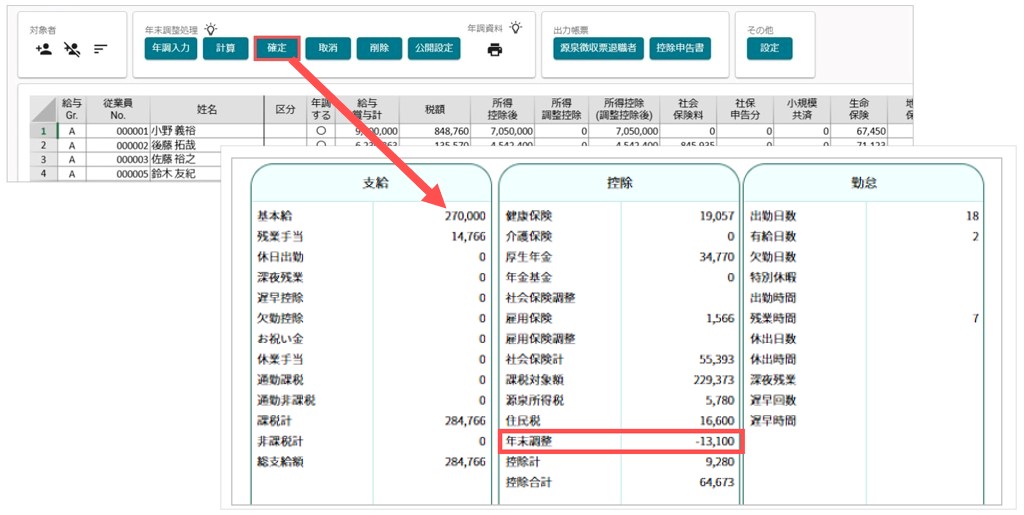The image size is (1024, 515).
Task: Toggle 年調する circle for 小野 義裕
Action: pyautogui.click(x=321, y=131)
